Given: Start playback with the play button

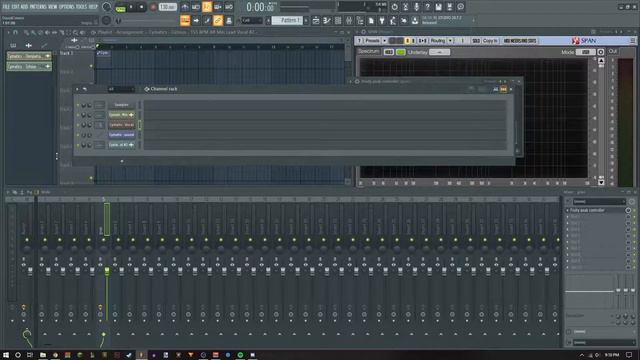Looking at the screenshot, I should click(x=131, y=7).
